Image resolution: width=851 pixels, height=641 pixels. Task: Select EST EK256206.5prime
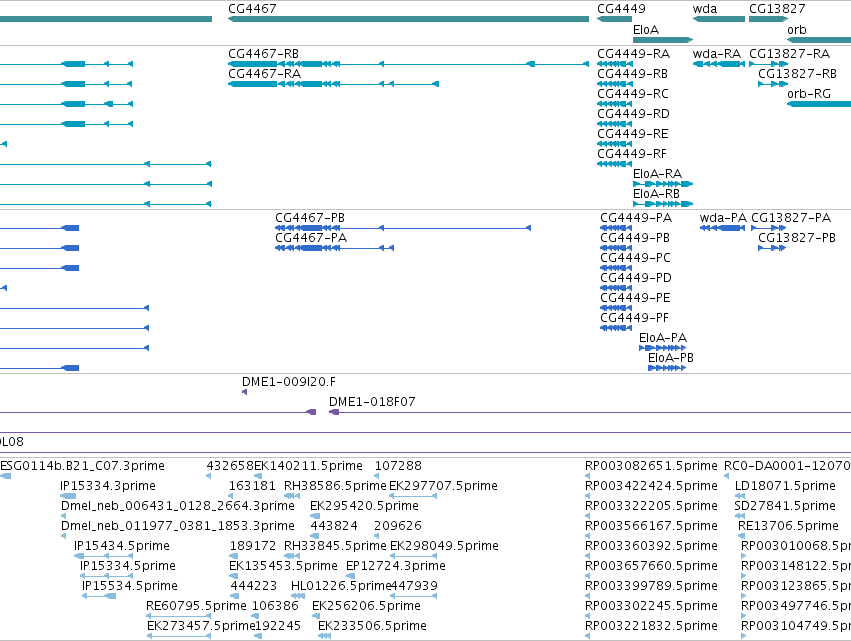point(316,616)
